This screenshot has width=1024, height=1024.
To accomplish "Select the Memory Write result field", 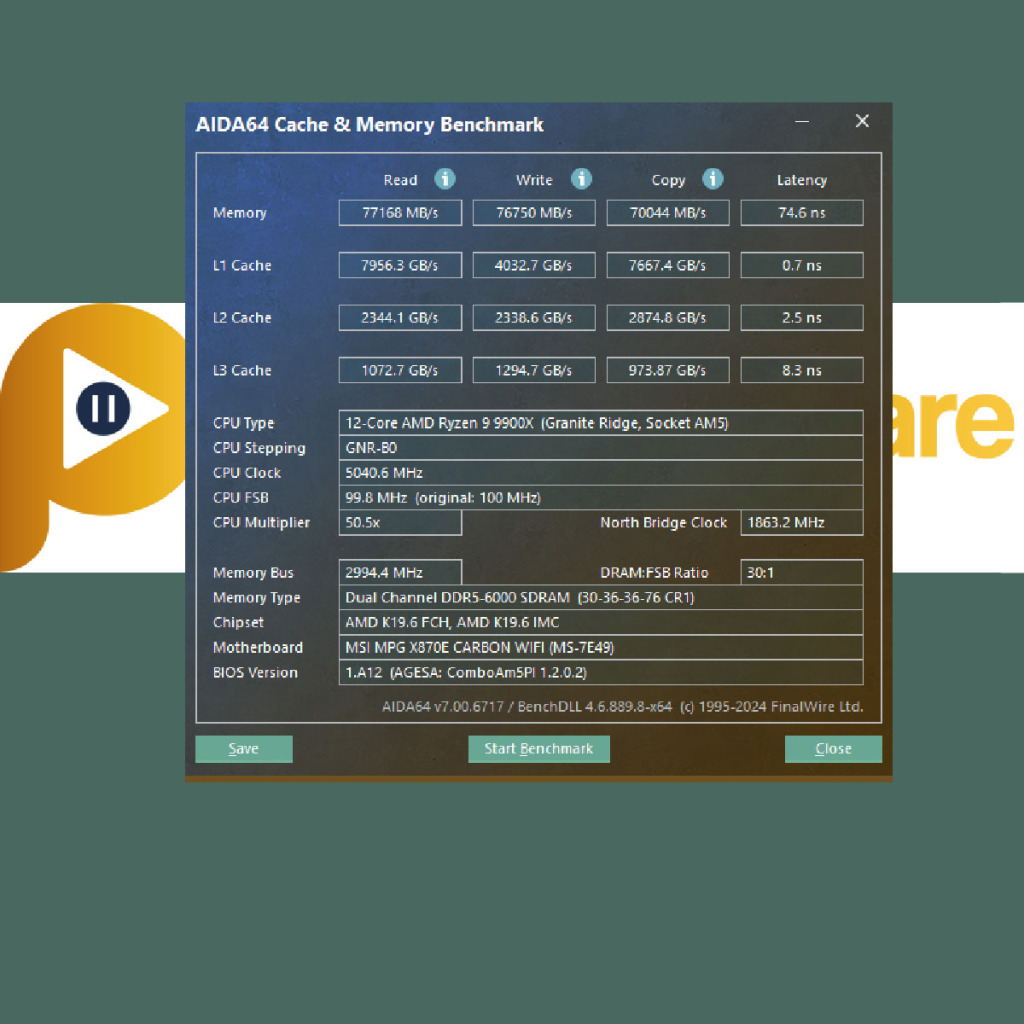I will coord(534,213).
